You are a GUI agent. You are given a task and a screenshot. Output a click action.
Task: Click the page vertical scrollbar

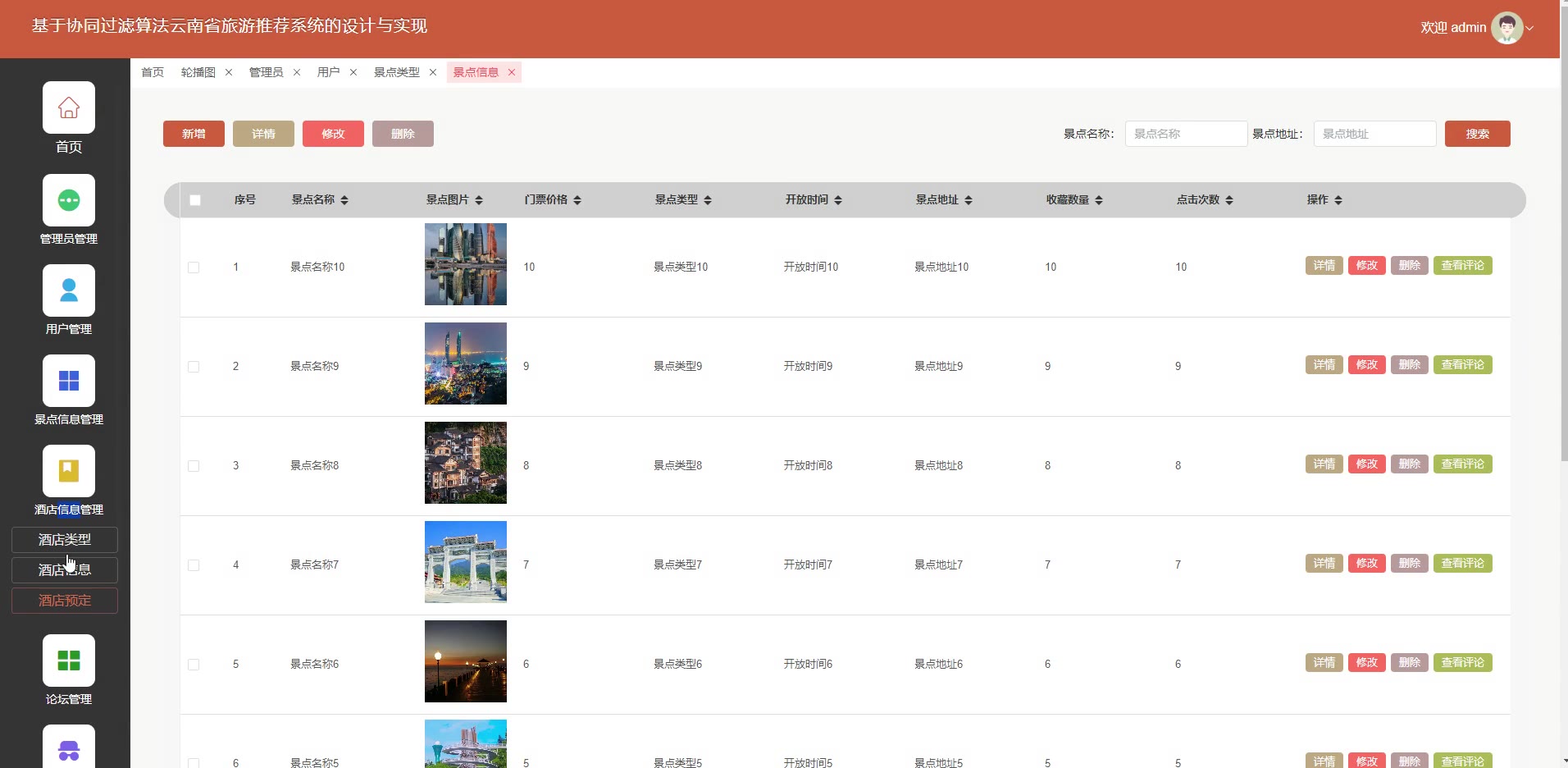tap(1563, 246)
